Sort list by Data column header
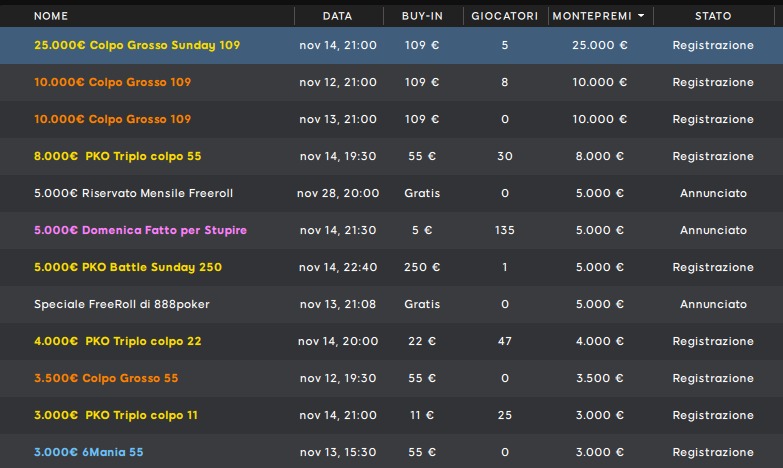 tap(337, 16)
